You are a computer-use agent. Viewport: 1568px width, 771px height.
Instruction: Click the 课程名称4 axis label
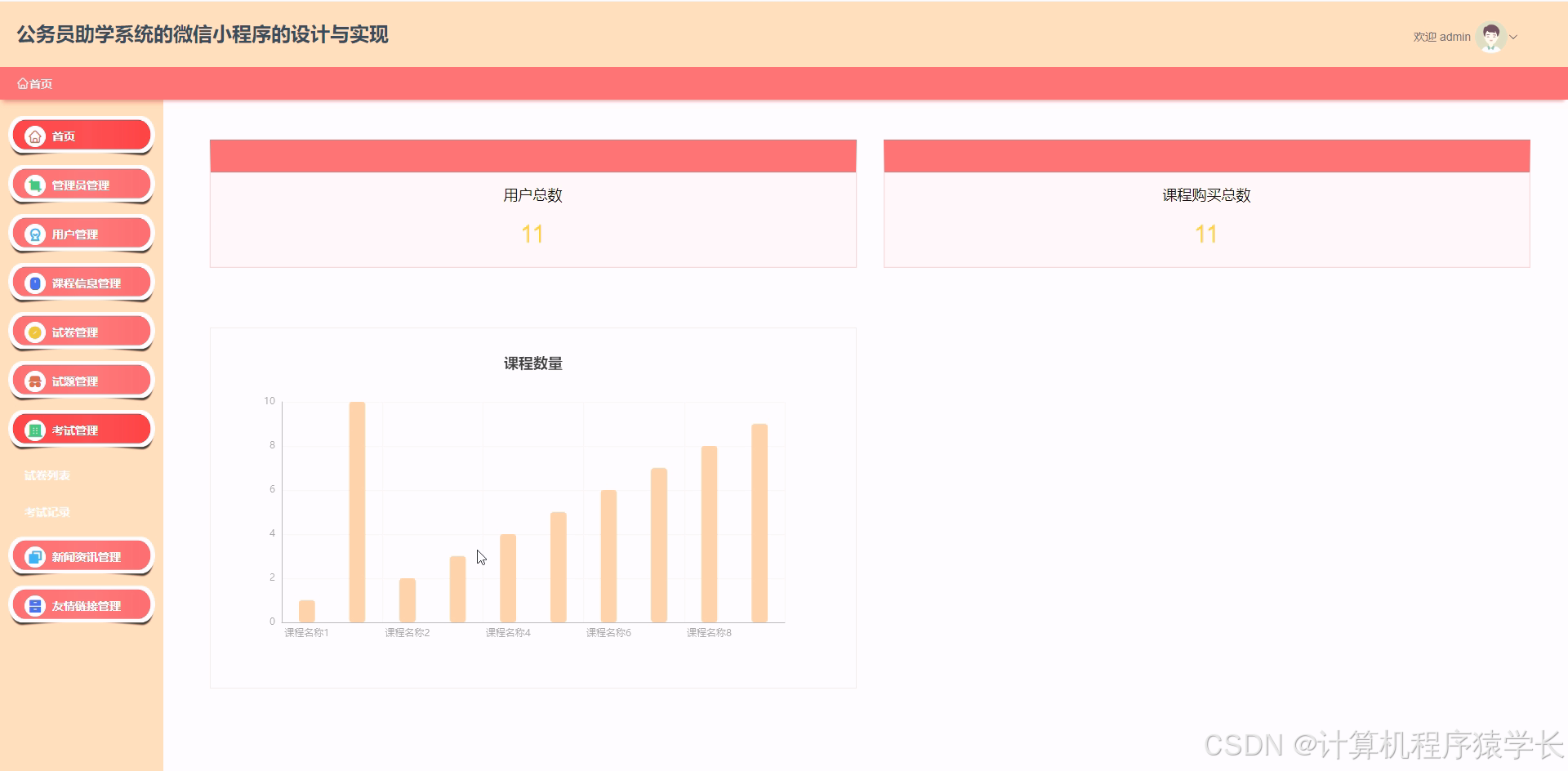(508, 633)
